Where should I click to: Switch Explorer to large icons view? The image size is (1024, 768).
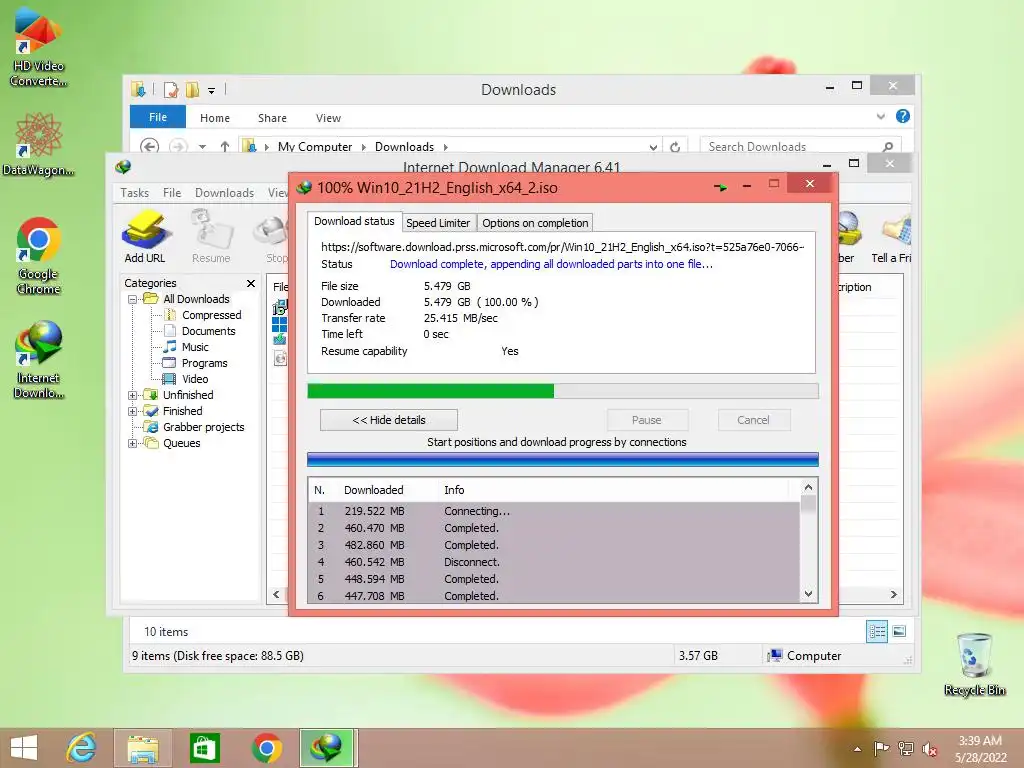[x=899, y=632]
